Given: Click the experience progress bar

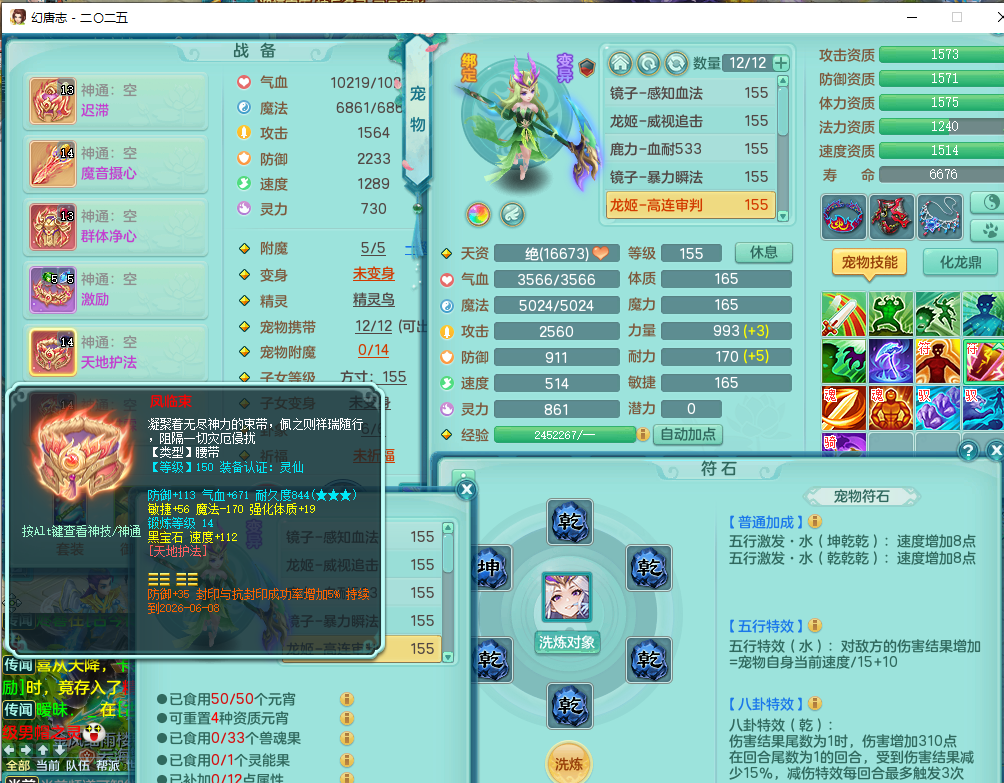Looking at the screenshot, I should point(565,435).
